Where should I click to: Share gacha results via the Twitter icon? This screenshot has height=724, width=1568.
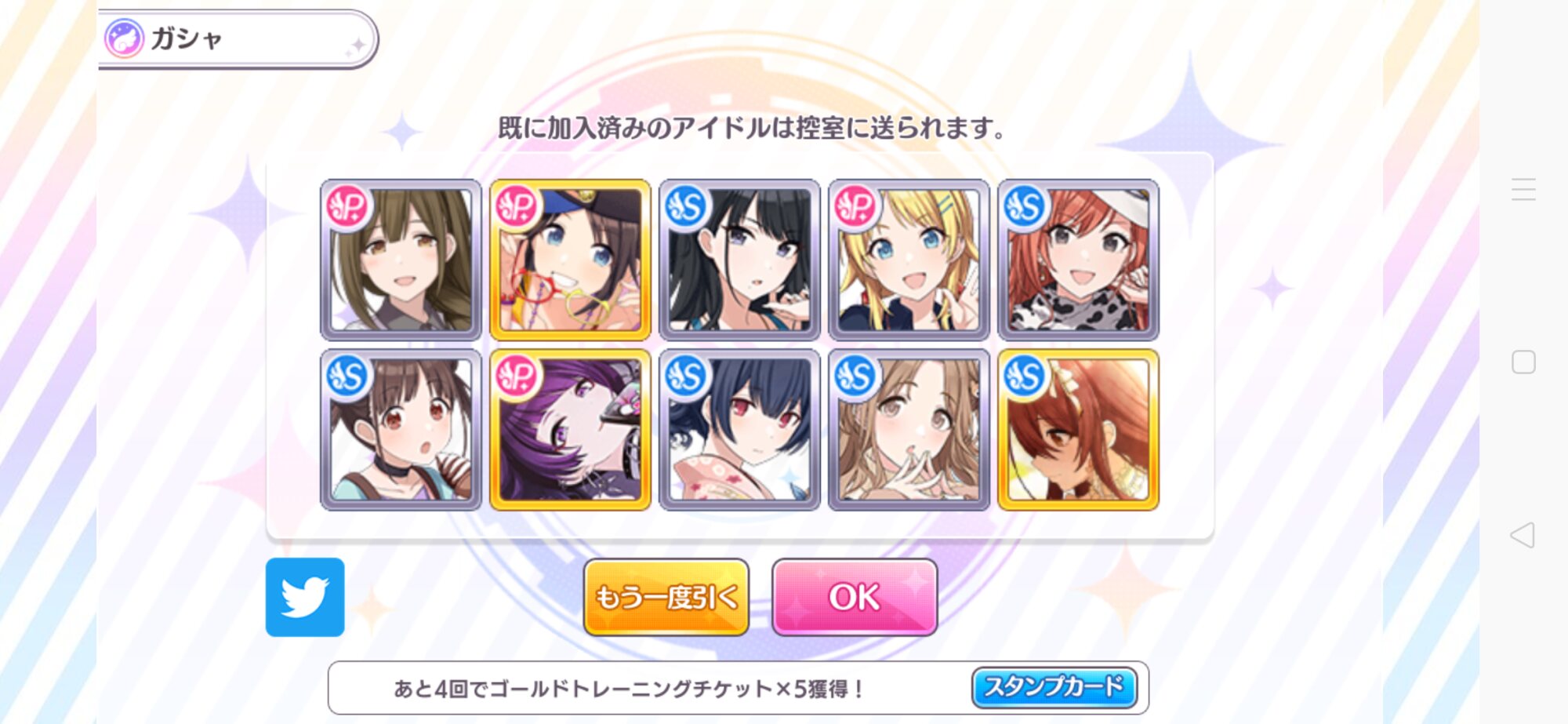pos(305,597)
